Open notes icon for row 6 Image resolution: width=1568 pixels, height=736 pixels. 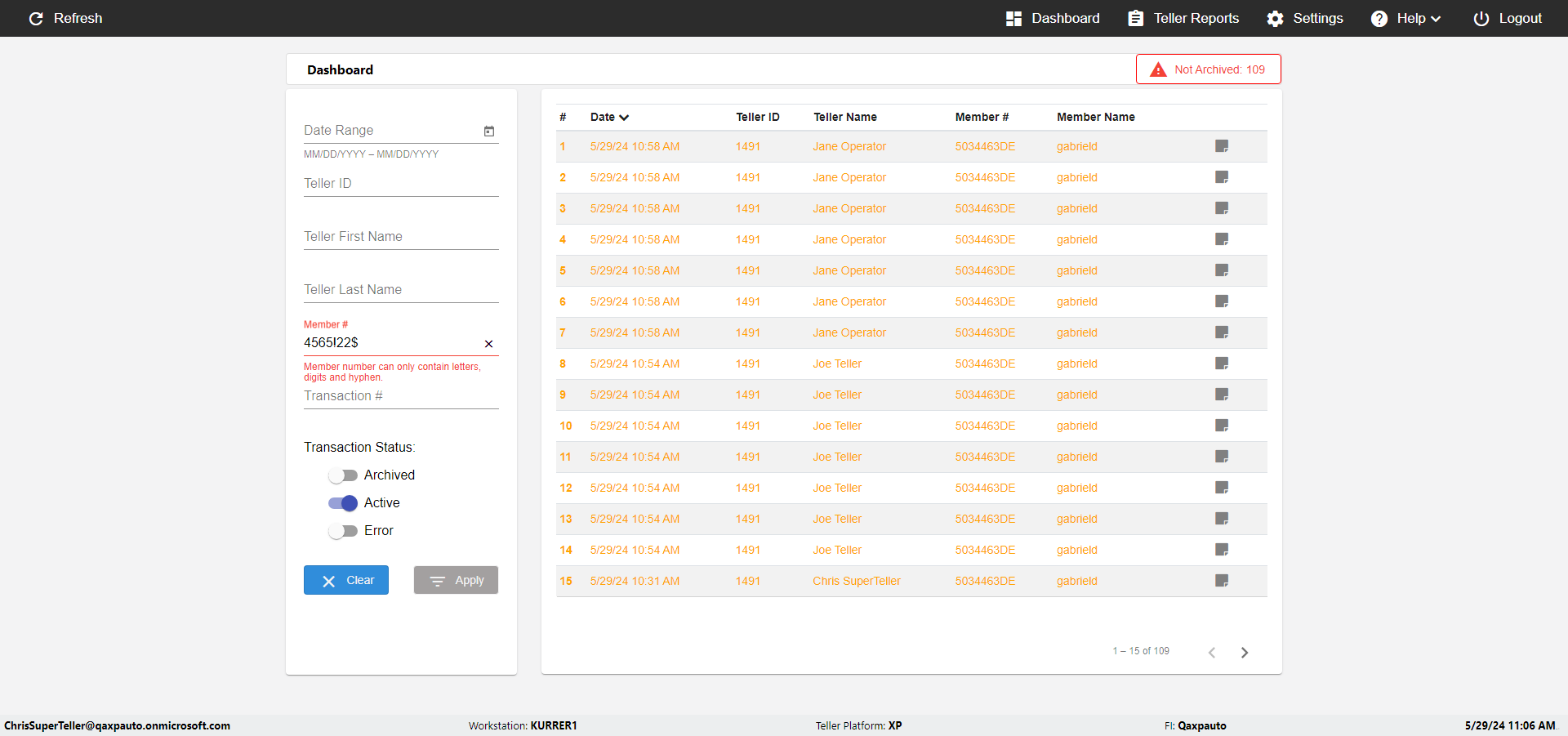(x=1222, y=301)
